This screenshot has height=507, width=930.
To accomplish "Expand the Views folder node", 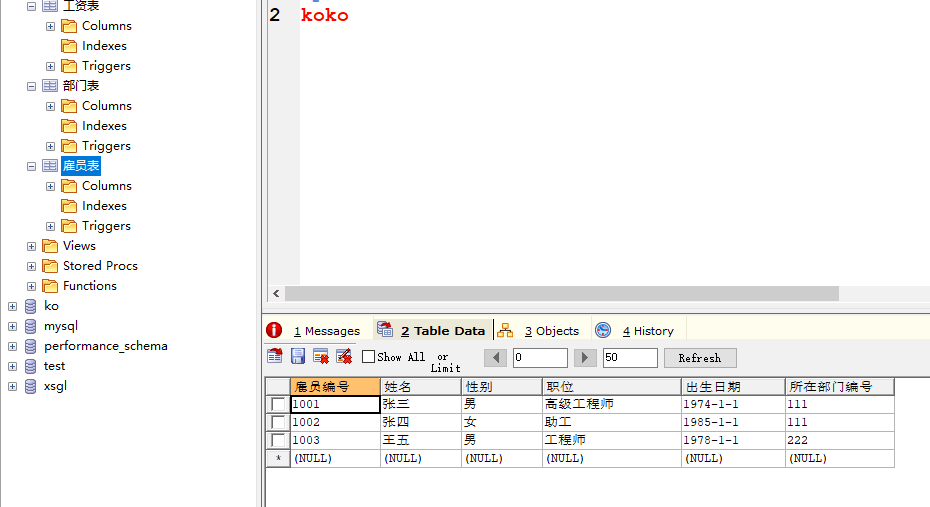I will 31,246.
